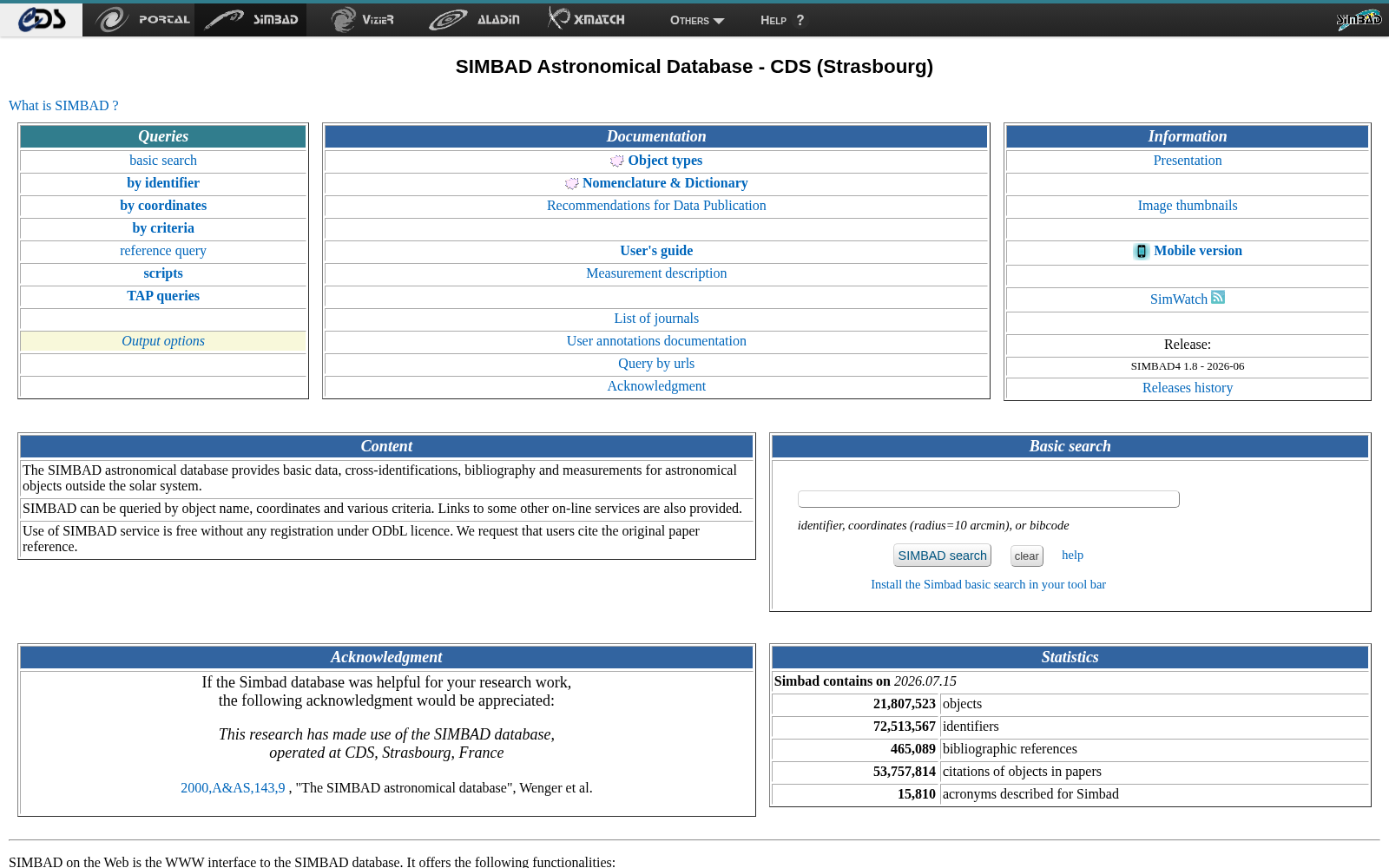Screen dimensions: 1389x868
Task: Open the reference query link
Action: point(163,251)
